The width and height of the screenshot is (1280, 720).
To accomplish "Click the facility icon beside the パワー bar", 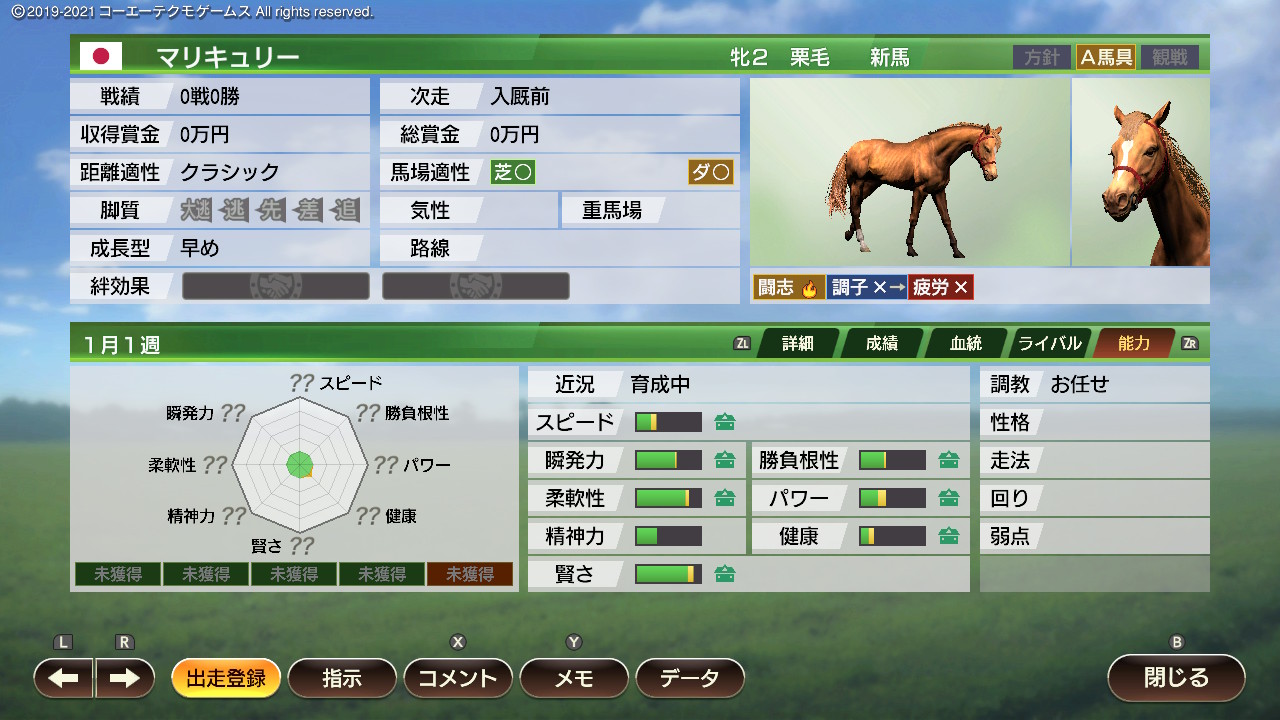I will (x=949, y=498).
